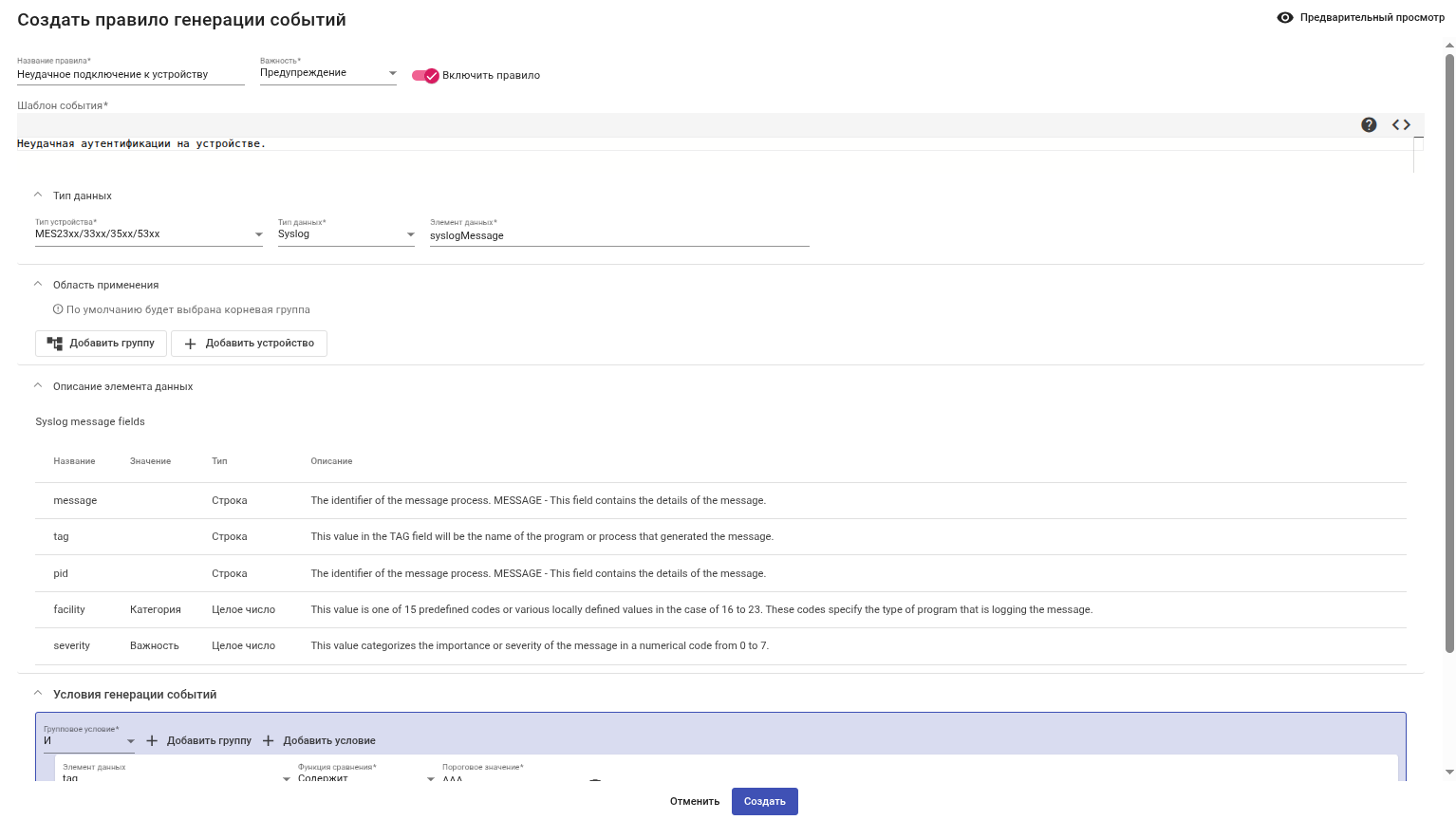Focus the rule name input field
The width and height of the screenshot is (1456, 820).
point(131,75)
